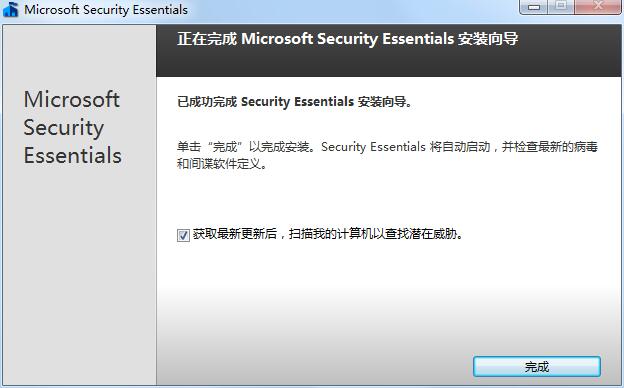Image resolution: width=624 pixels, height=388 pixels.
Task: Click the word Essentials in the left sidebar
Action: 73,155
